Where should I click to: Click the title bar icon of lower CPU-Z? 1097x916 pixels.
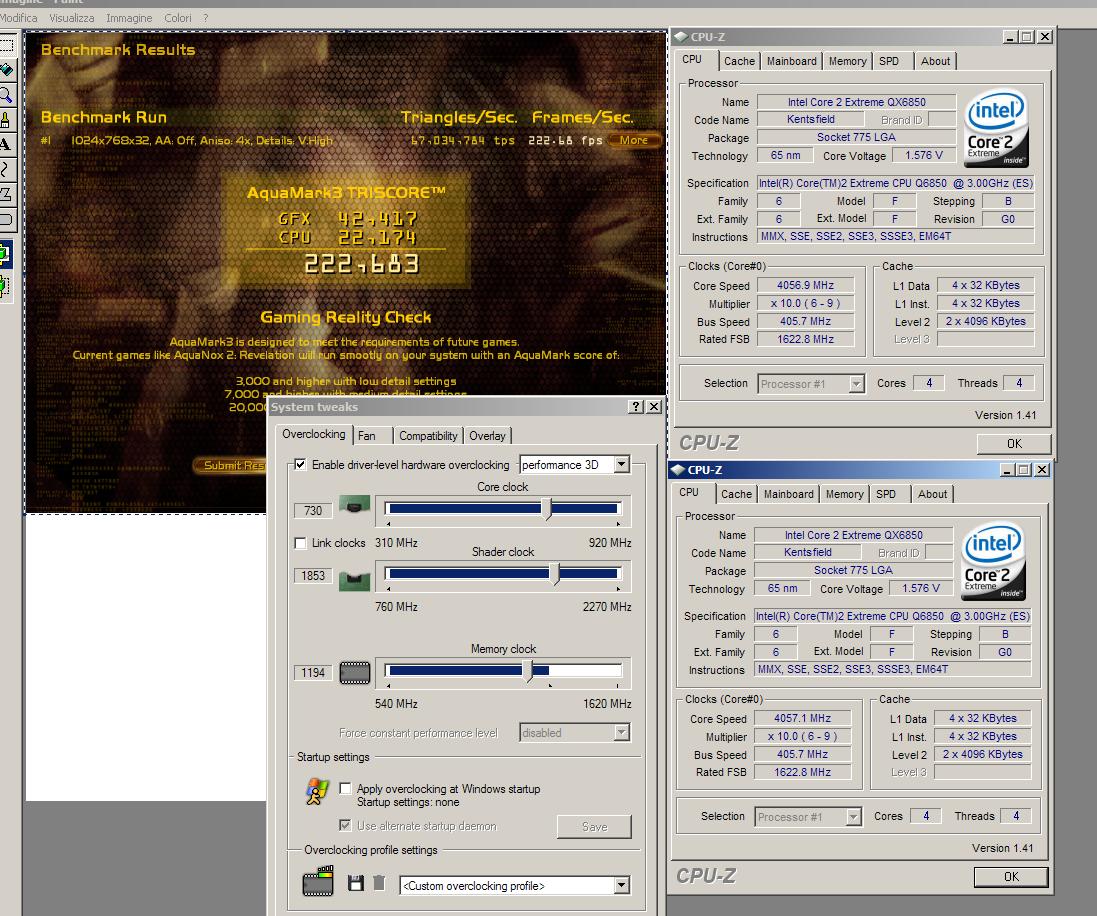[x=678, y=470]
